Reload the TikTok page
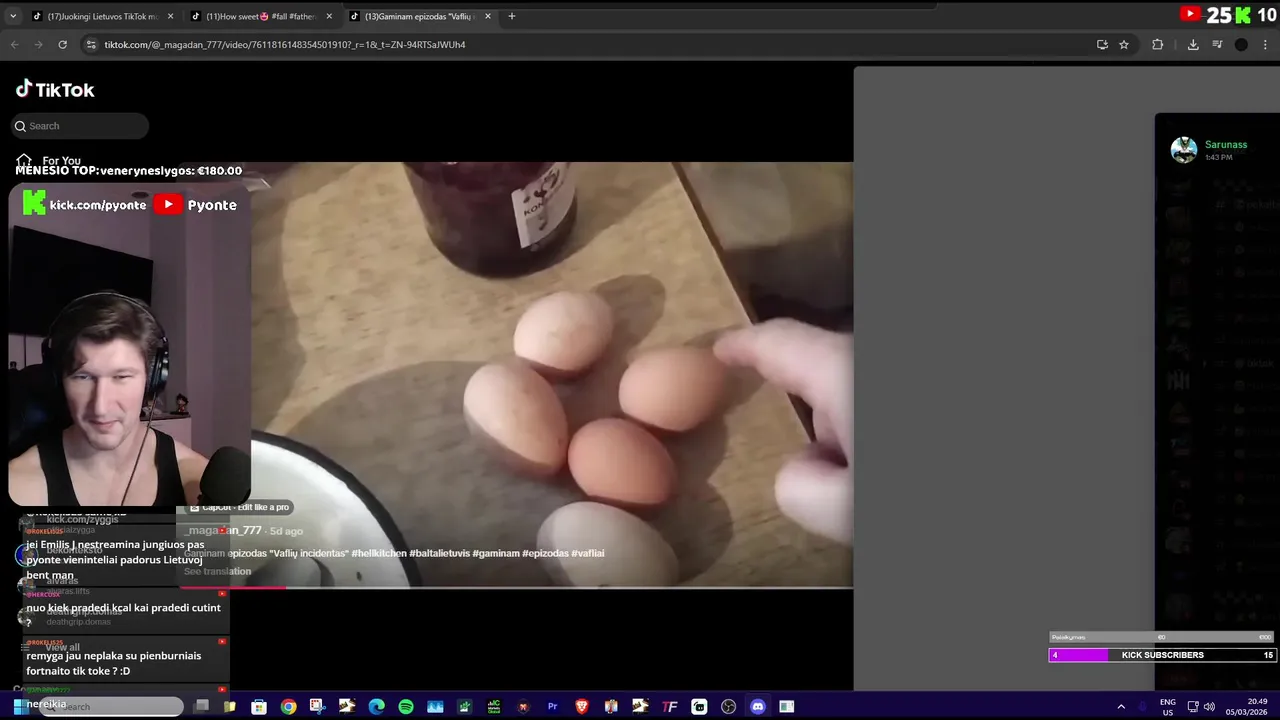Image resolution: width=1280 pixels, height=720 pixels. (62, 44)
